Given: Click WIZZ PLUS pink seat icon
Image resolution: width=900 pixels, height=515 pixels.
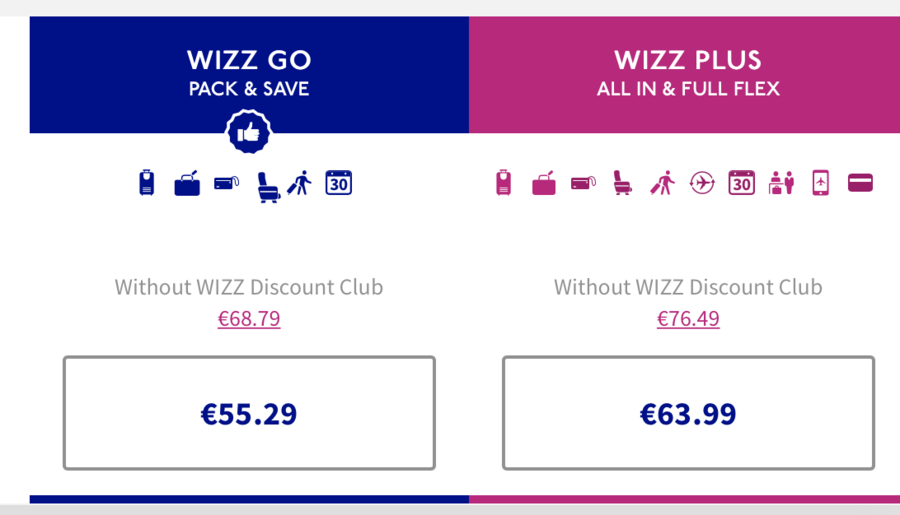Looking at the screenshot, I should 622,183.
